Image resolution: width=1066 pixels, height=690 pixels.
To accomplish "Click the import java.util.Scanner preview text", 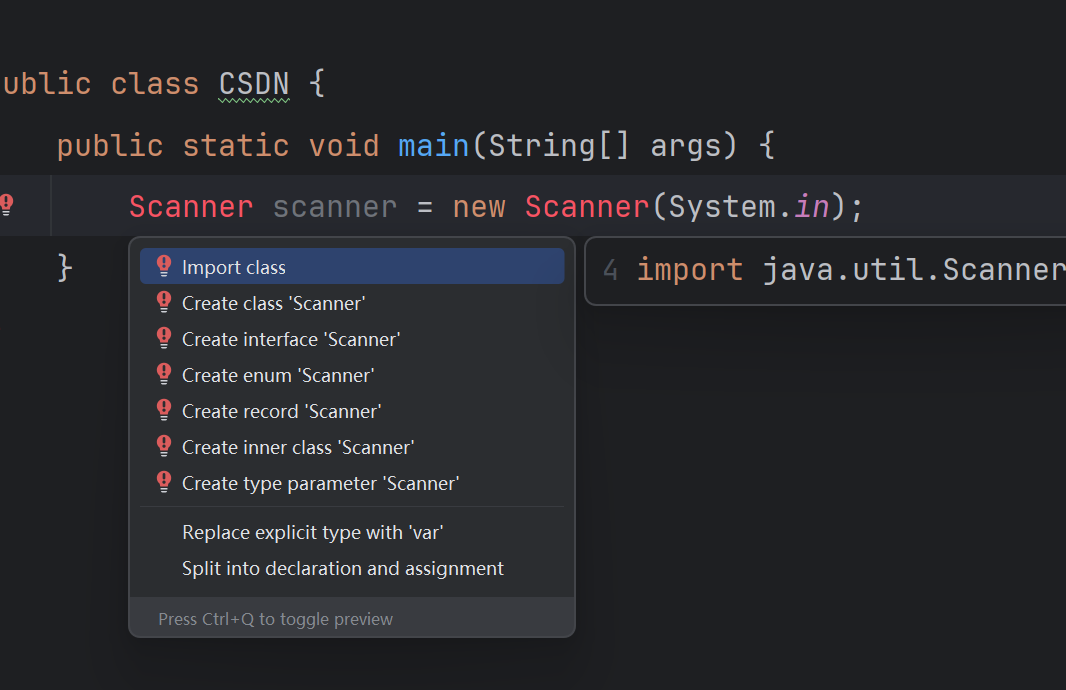I will (x=851, y=270).
